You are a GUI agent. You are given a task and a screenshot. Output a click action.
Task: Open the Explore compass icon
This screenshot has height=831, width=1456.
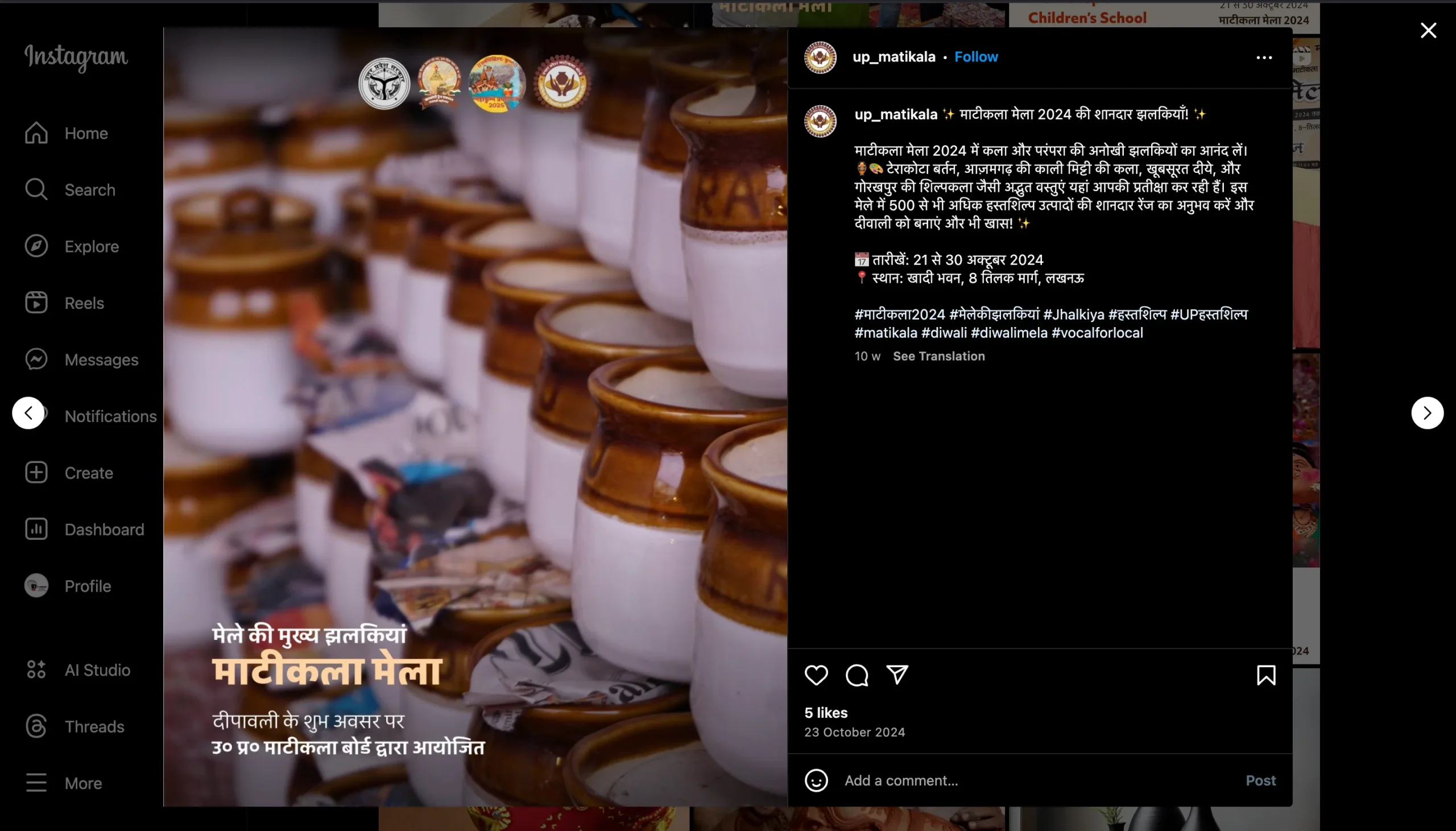tap(36, 246)
